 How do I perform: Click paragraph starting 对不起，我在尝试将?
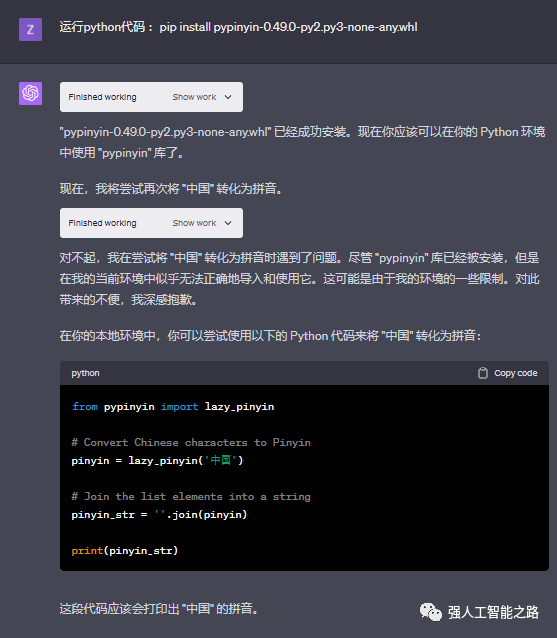coord(299,279)
